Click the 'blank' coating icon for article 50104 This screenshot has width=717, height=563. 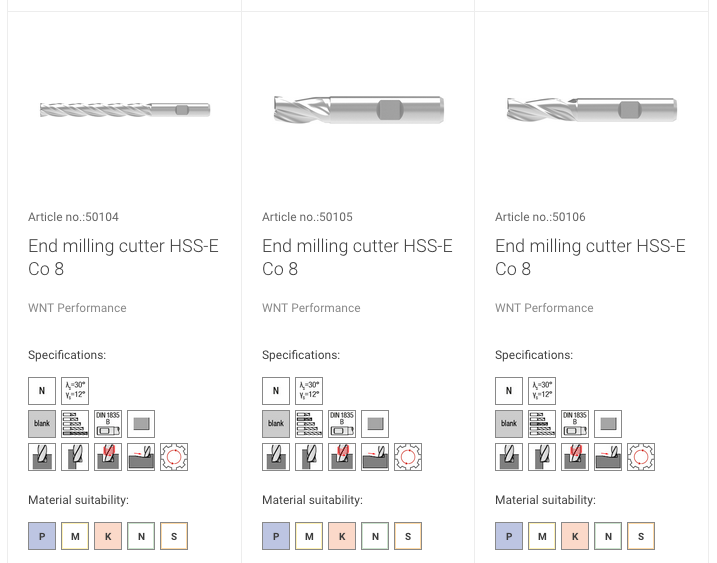click(42, 424)
